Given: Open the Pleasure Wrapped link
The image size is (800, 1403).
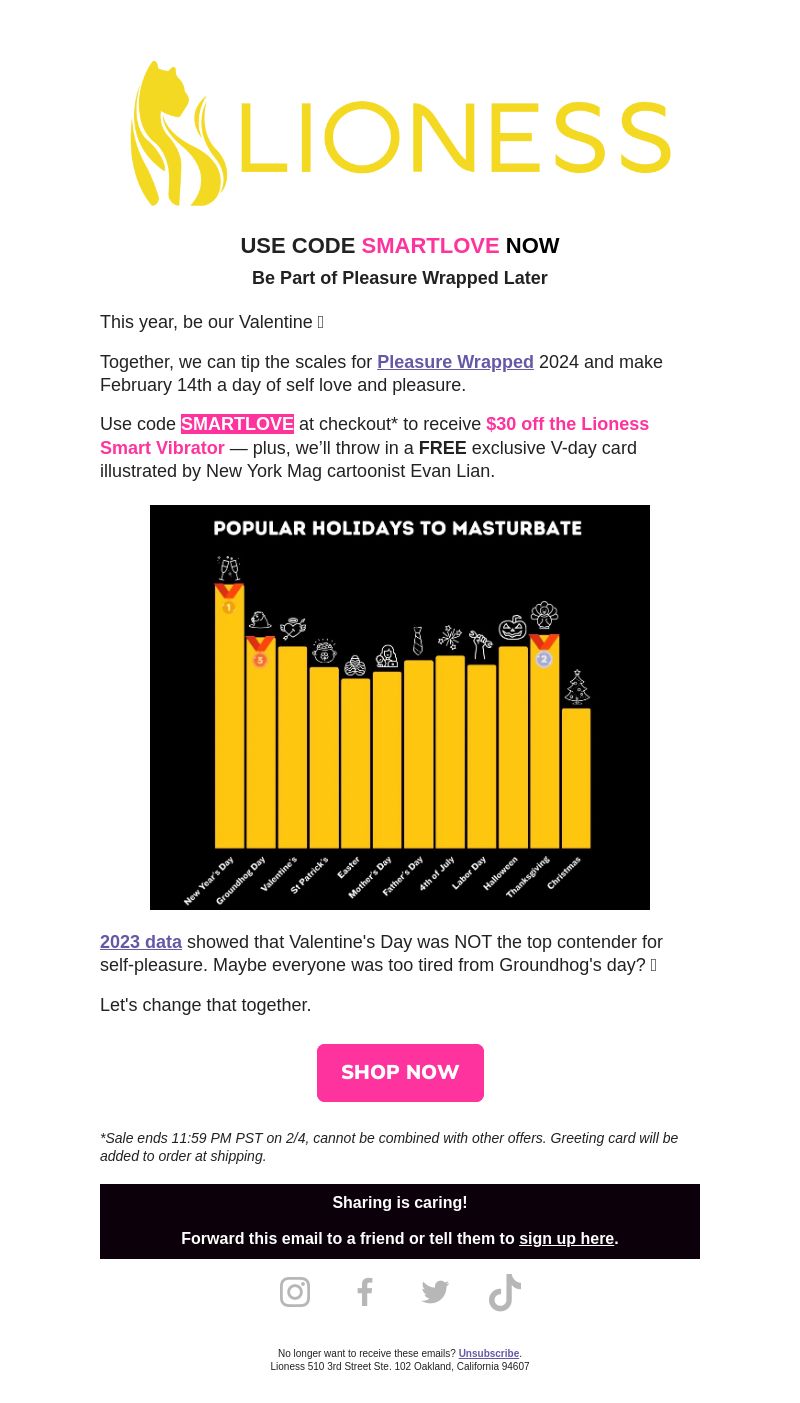Looking at the screenshot, I should (x=455, y=362).
